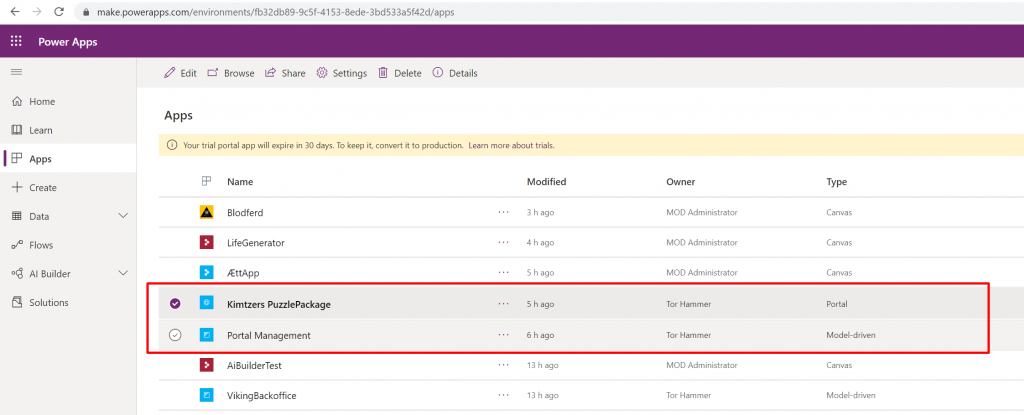Go back in the browser

[15, 12]
